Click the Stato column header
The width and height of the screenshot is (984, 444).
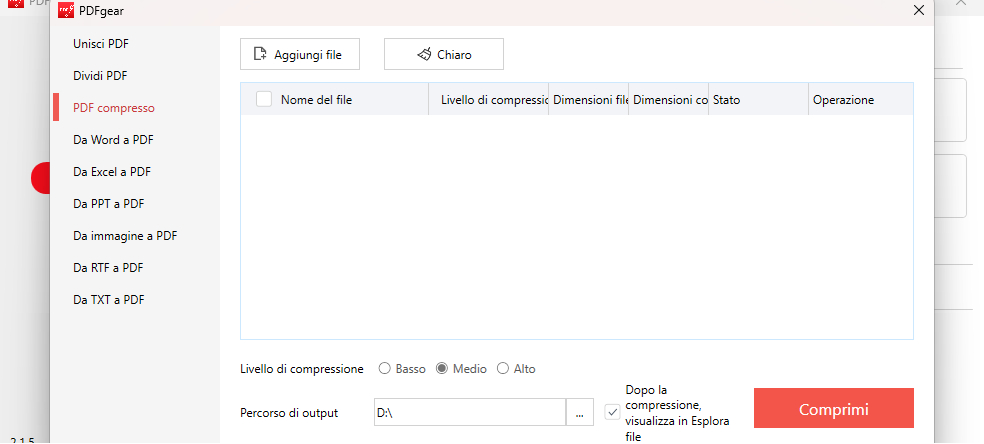(759, 100)
